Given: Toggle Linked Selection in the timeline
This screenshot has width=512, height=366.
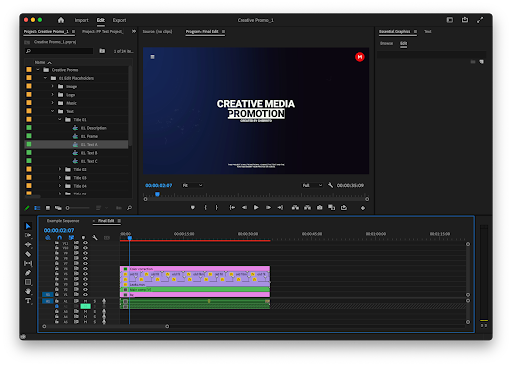Looking at the screenshot, I should [x=71, y=238].
